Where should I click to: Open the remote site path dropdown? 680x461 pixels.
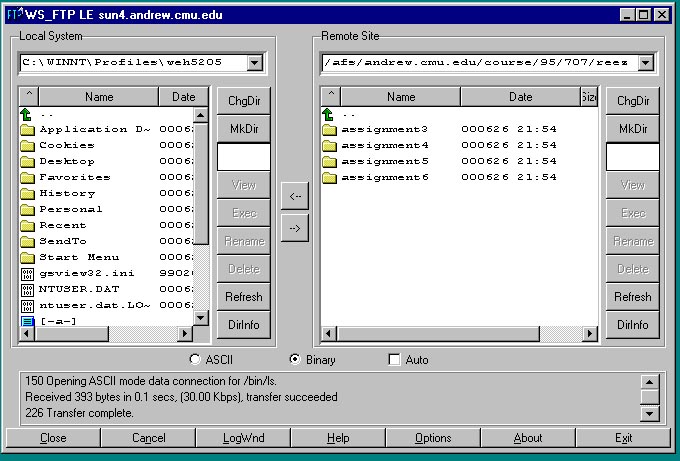click(645, 62)
